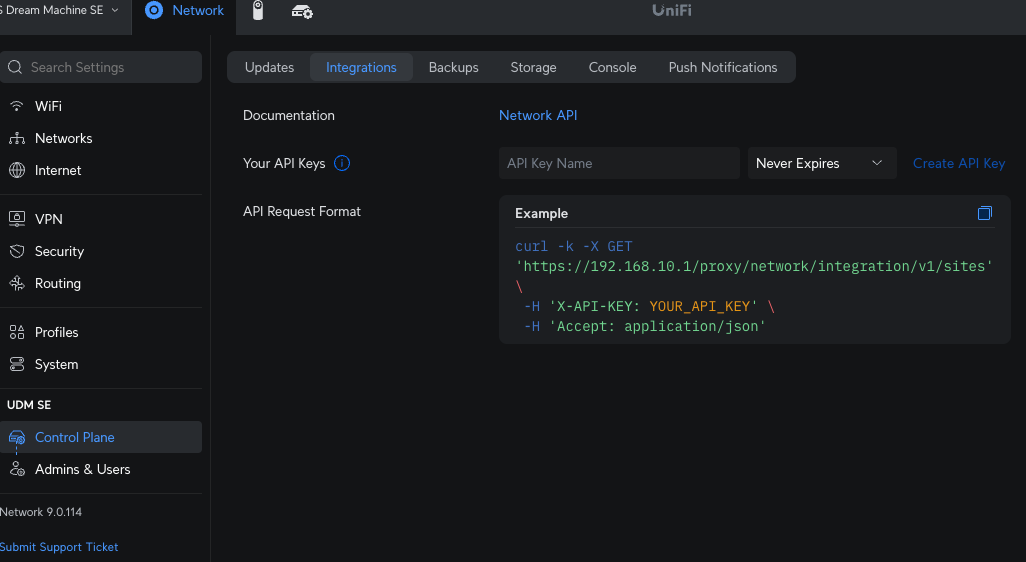Expand the Never Expires dropdown
Viewport: 1026px width, 562px height.
822,163
